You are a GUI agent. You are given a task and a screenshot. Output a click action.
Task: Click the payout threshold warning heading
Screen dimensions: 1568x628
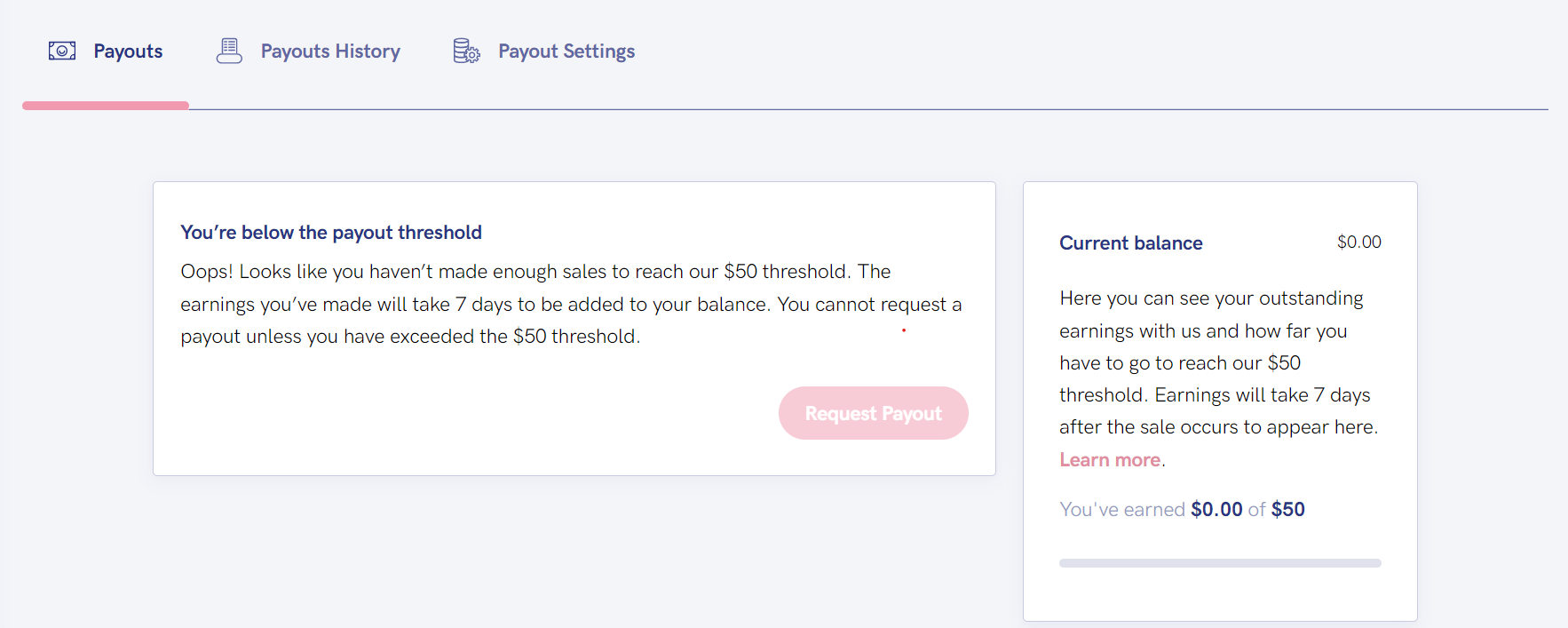click(x=330, y=232)
